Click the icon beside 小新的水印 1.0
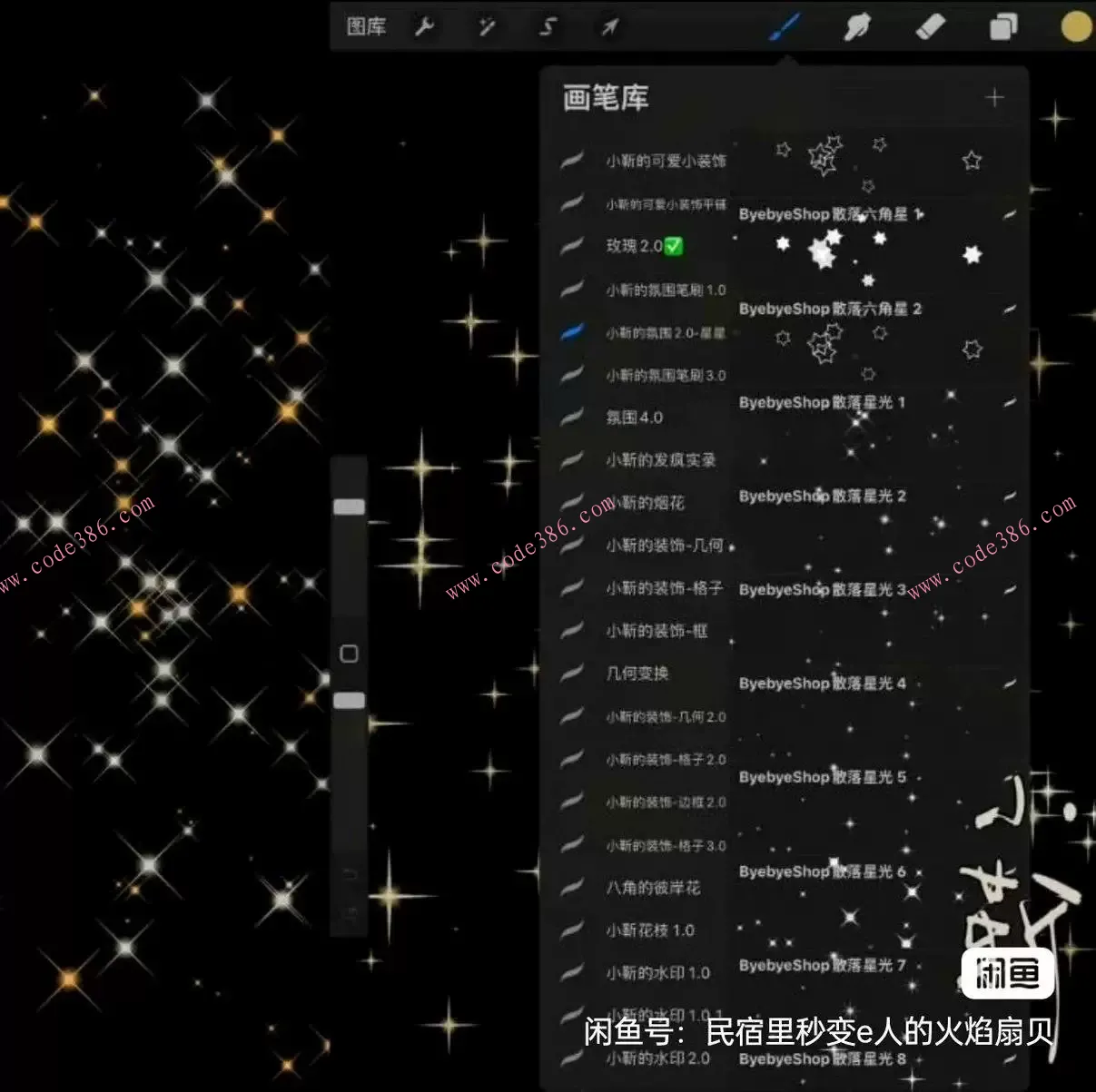Image resolution: width=1096 pixels, height=1092 pixels. tap(571, 973)
